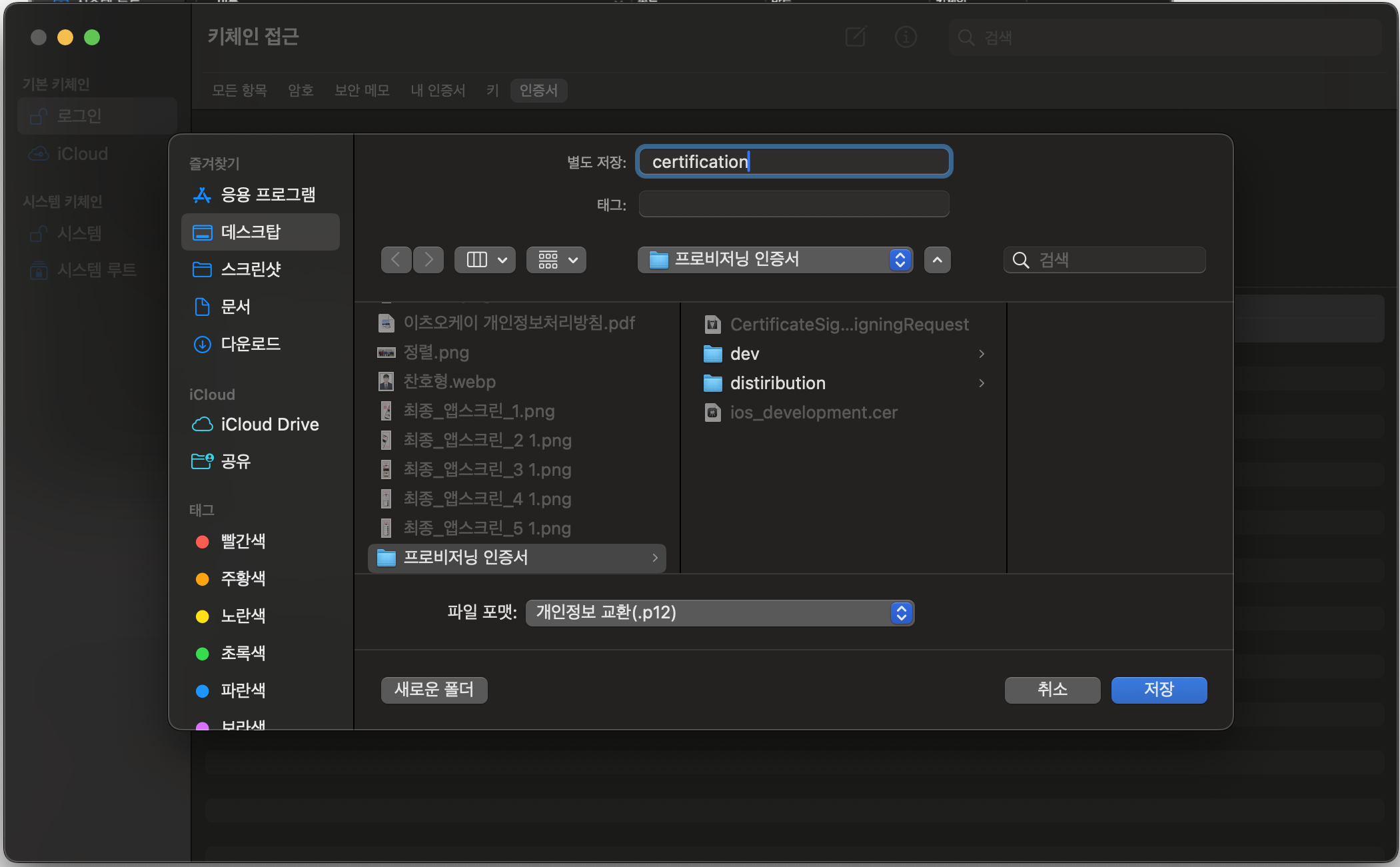The image size is (1400, 867).
Task: Open the provisioning certificate location popup
Action: tap(775, 259)
